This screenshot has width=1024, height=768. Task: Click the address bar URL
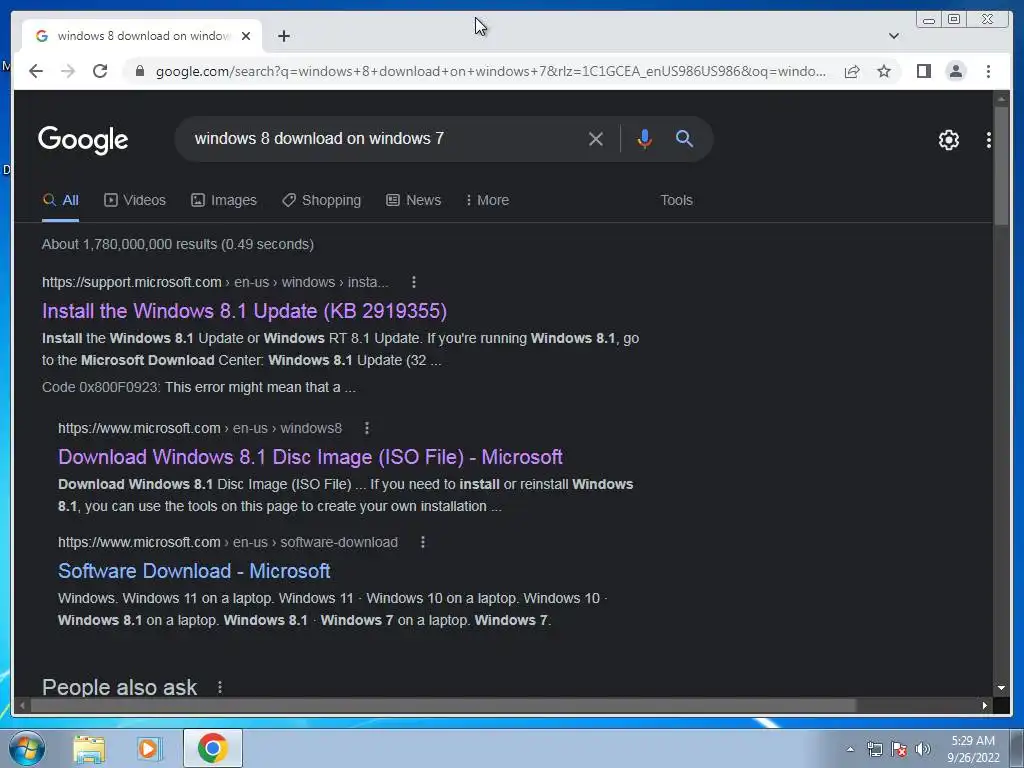pos(490,71)
